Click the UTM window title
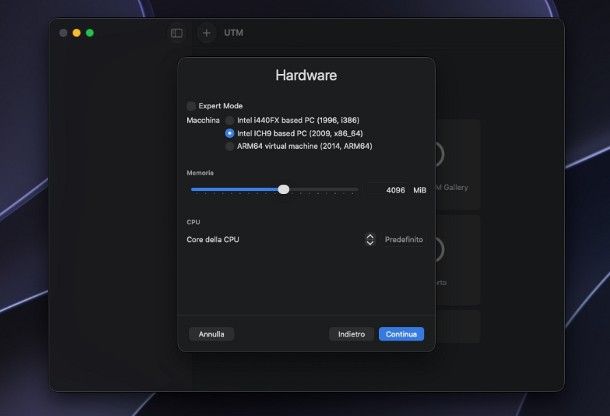This screenshot has width=610, height=416. point(233,33)
